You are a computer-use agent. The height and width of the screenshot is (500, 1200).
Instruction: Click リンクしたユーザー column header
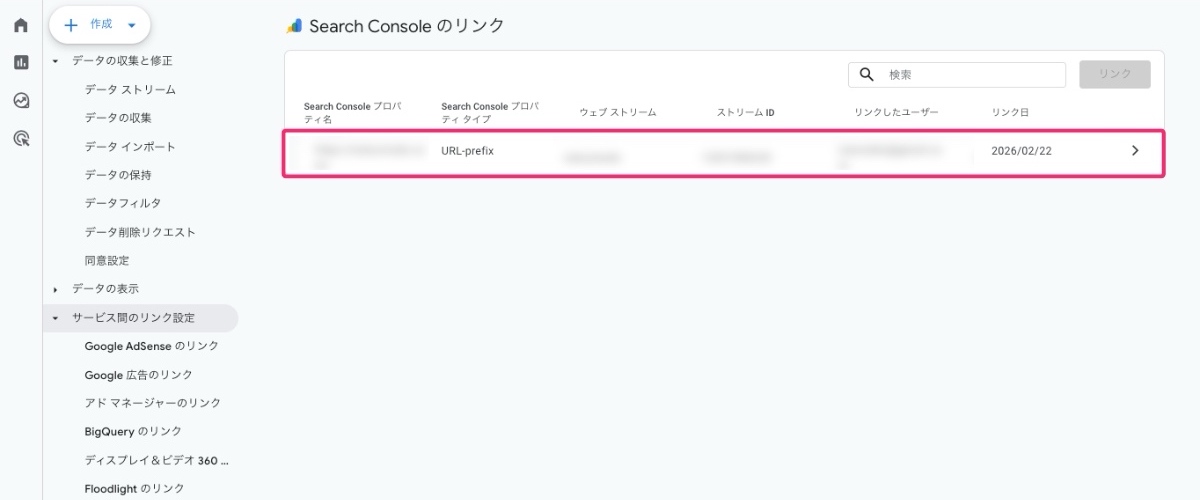click(896, 113)
